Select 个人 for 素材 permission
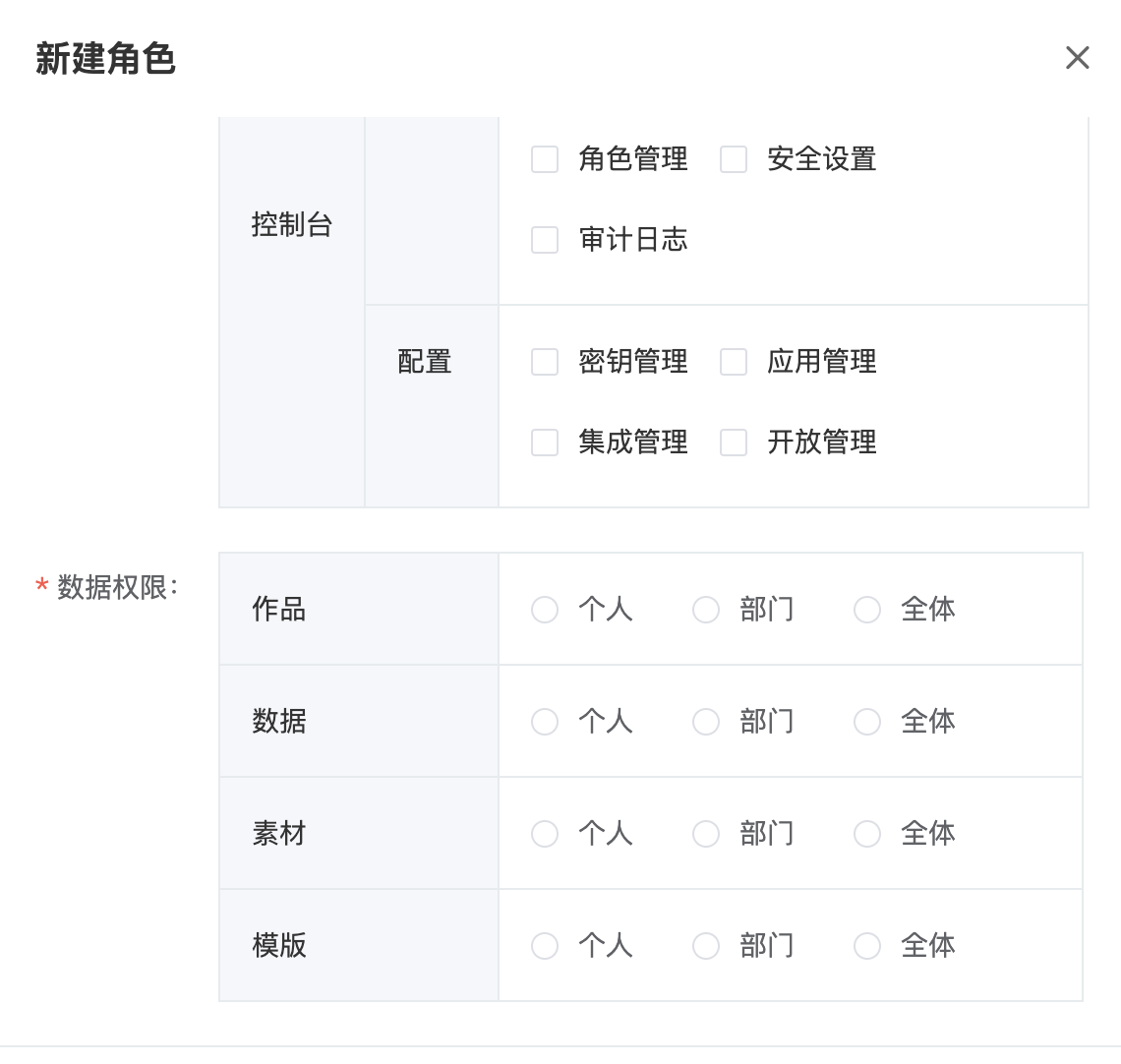Viewport: 1121px width, 1064px height. 545,834
